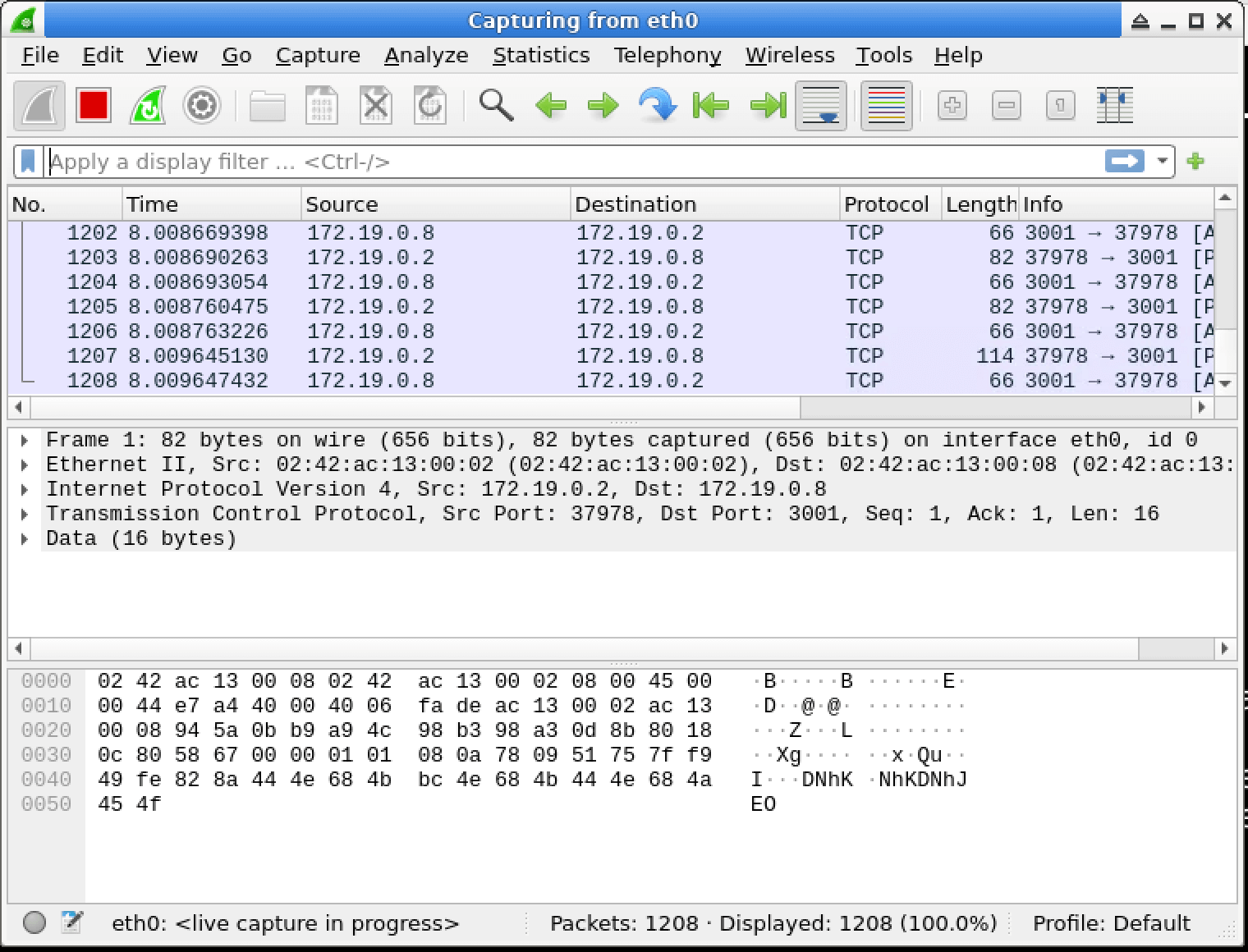The image size is (1248, 952).
Task: Sort by the Protocol column header
Action: 890,204
